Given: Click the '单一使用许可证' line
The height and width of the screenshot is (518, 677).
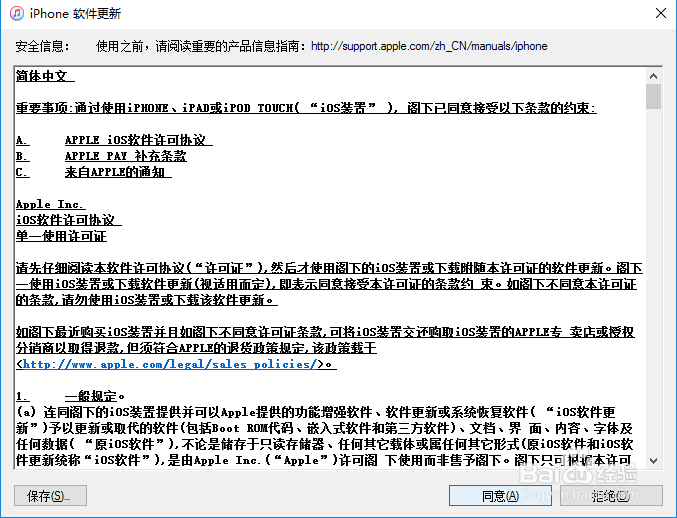Looking at the screenshot, I should pos(61,236).
